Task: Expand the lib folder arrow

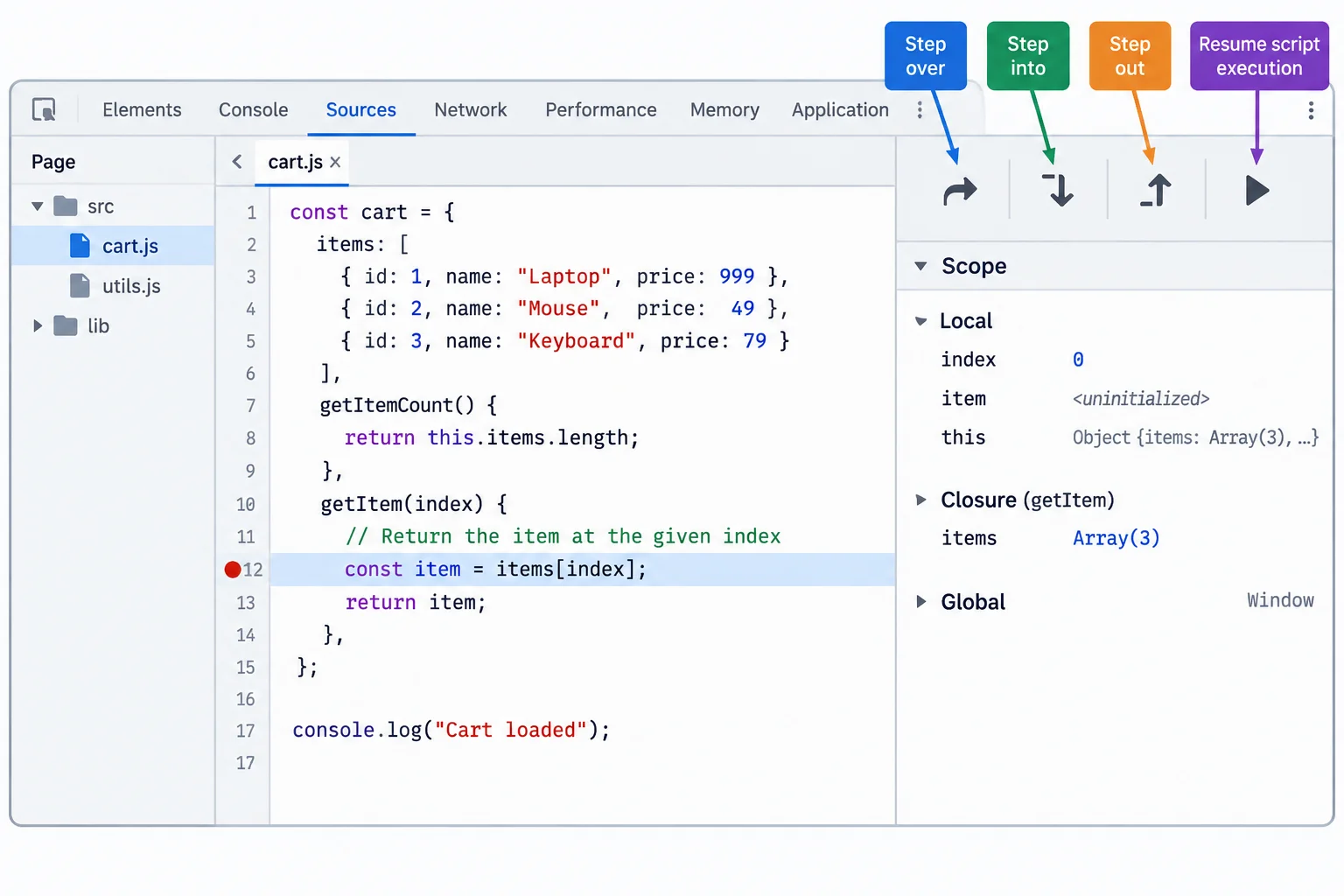Action: pyautogui.click(x=38, y=325)
